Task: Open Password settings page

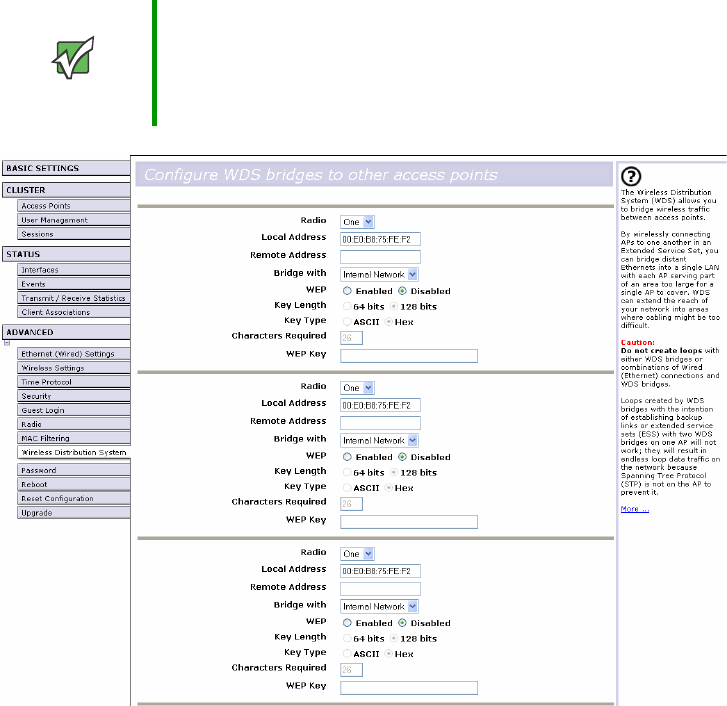Action: (x=74, y=470)
